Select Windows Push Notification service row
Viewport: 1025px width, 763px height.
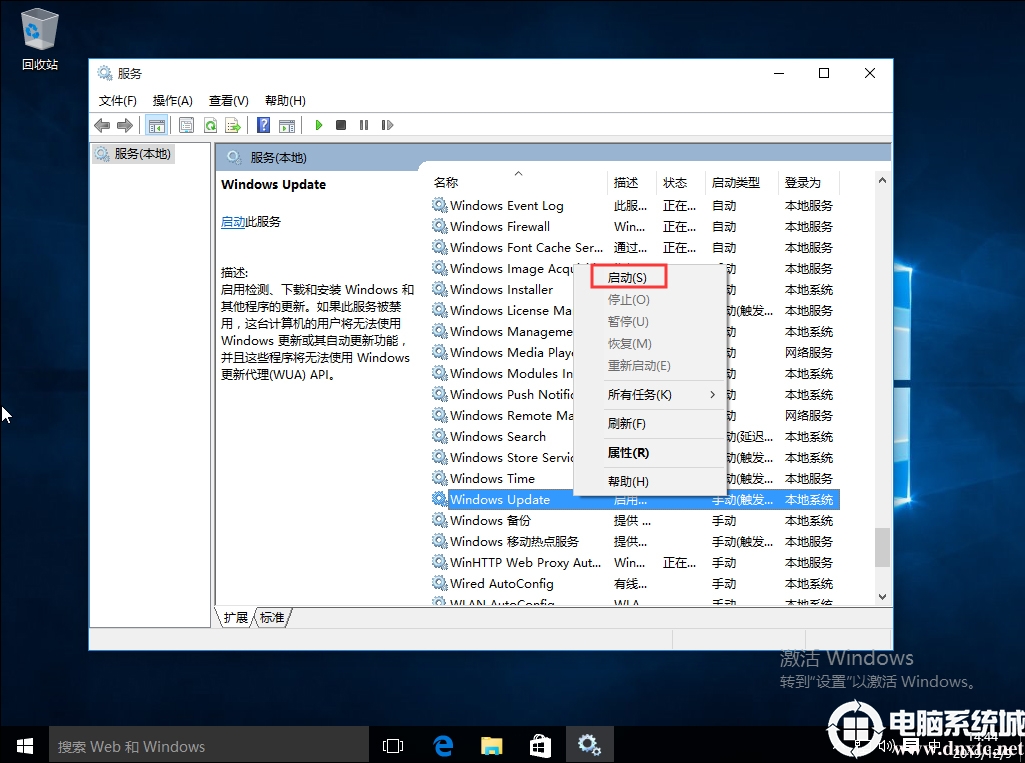501,394
